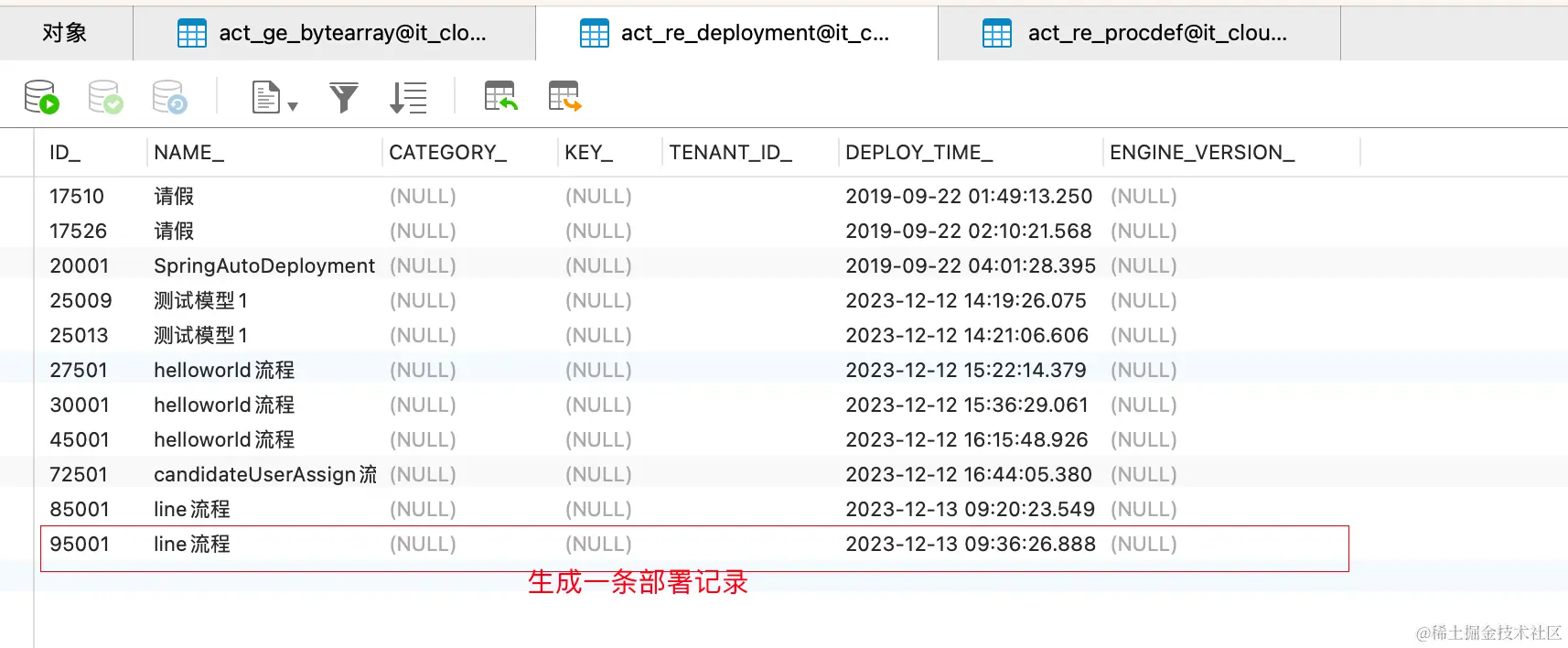
Task: Open the text document toolbar icon
Action: tap(266, 97)
